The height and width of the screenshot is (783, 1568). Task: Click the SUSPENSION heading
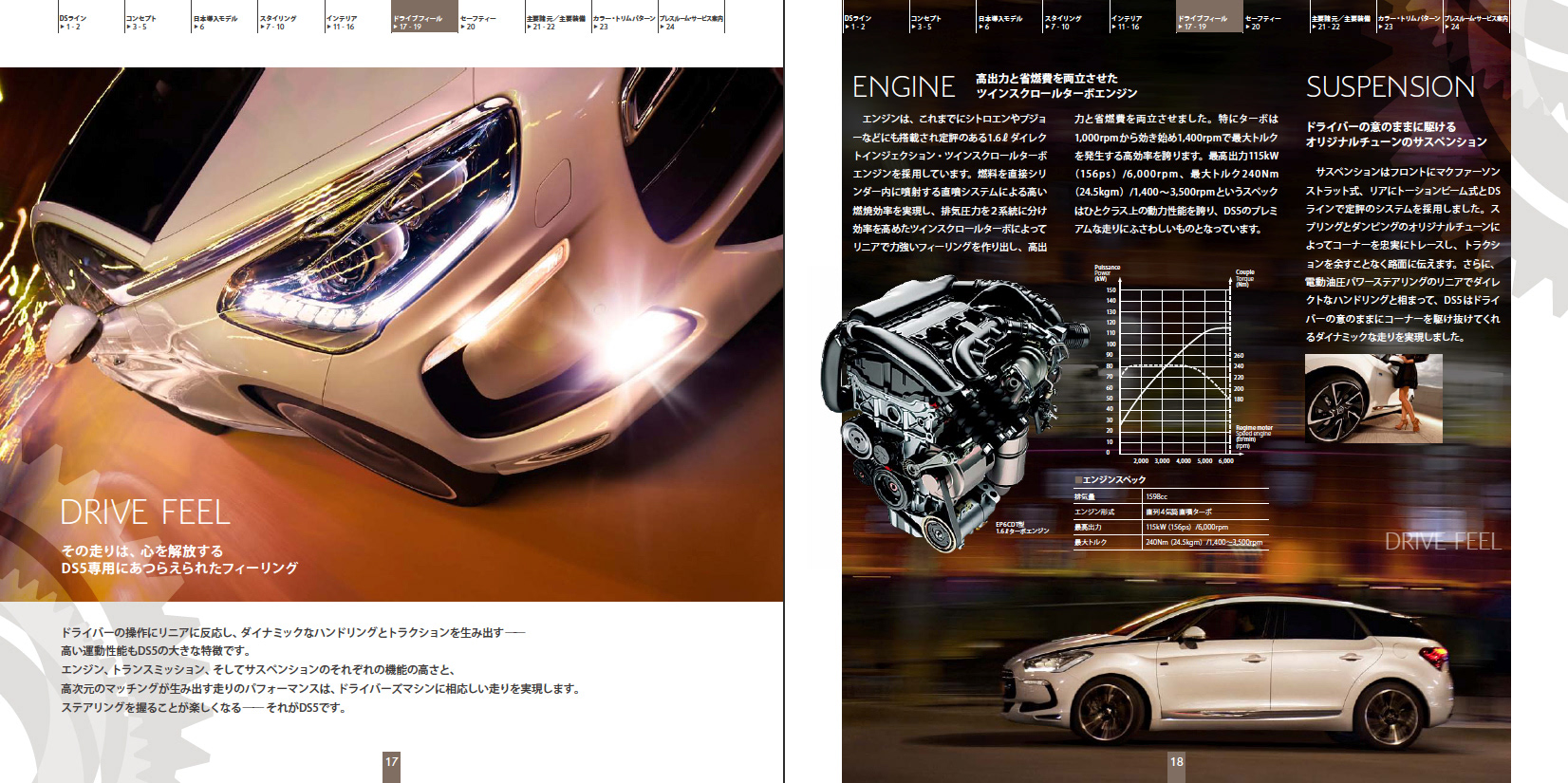tap(1391, 87)
